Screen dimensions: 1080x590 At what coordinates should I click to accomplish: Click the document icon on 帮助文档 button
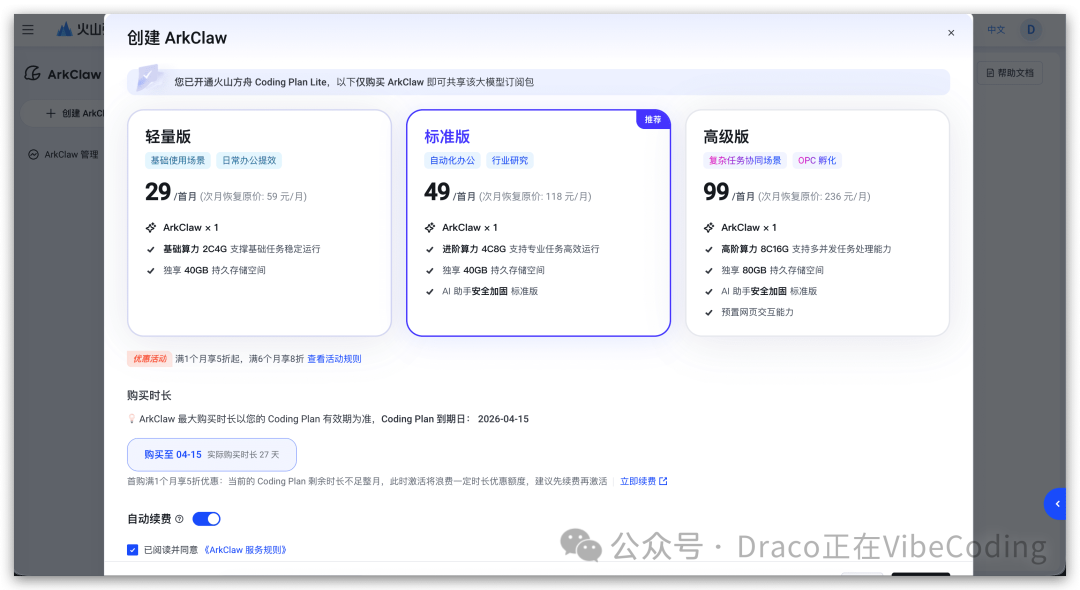point(991,72)
